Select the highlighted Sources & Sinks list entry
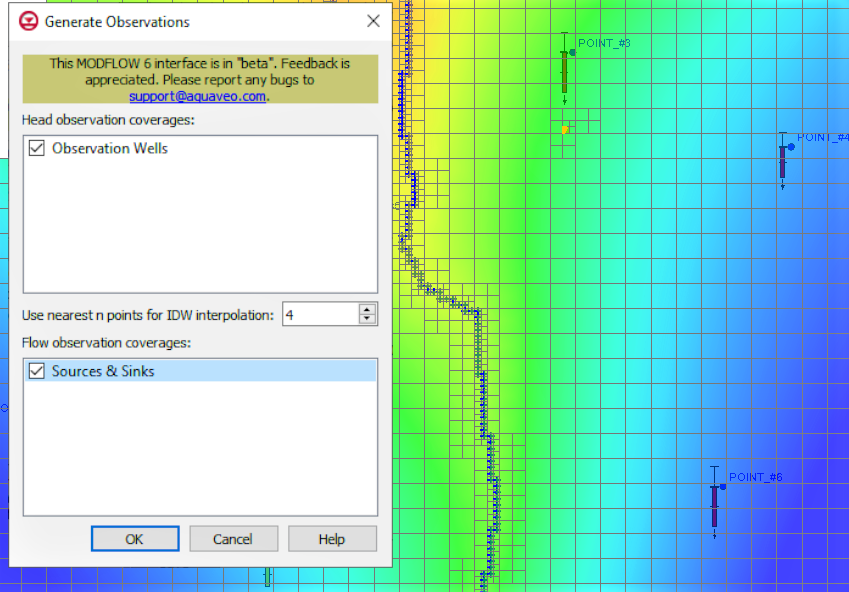The image size is (849, 592). [150, 370]
